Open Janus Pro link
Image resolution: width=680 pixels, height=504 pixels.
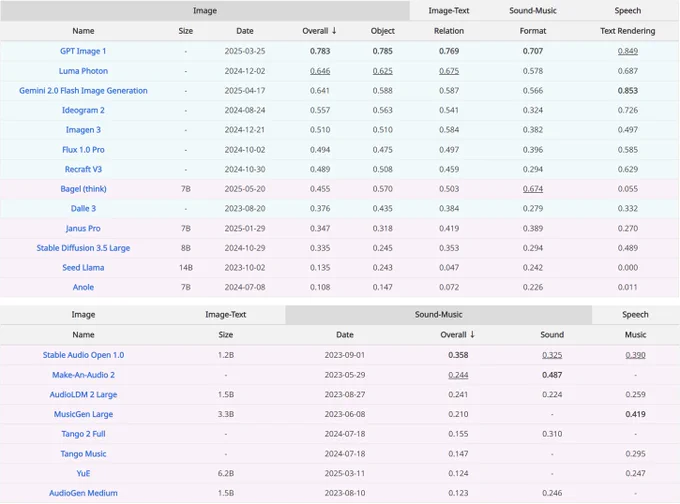click(x=83, y=229)
